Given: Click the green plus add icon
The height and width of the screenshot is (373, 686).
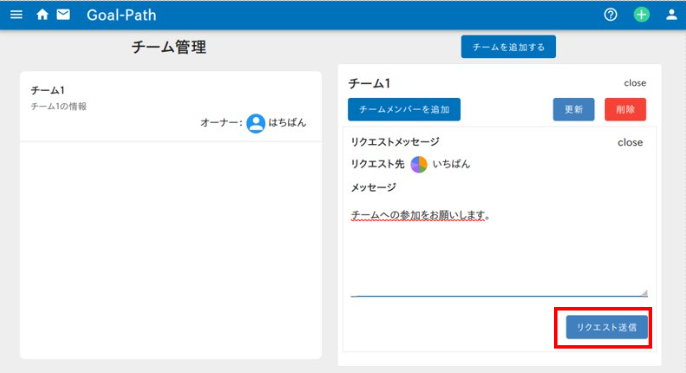Looking at the screenshot, I should 641,15.
